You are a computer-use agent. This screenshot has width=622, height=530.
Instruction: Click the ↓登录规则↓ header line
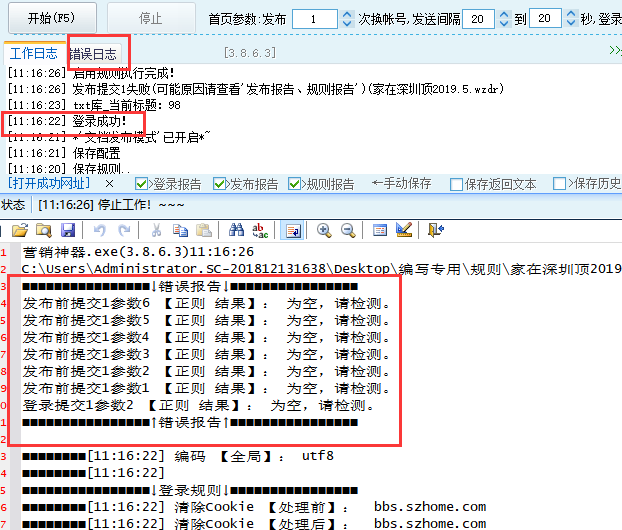pos(190,490)
